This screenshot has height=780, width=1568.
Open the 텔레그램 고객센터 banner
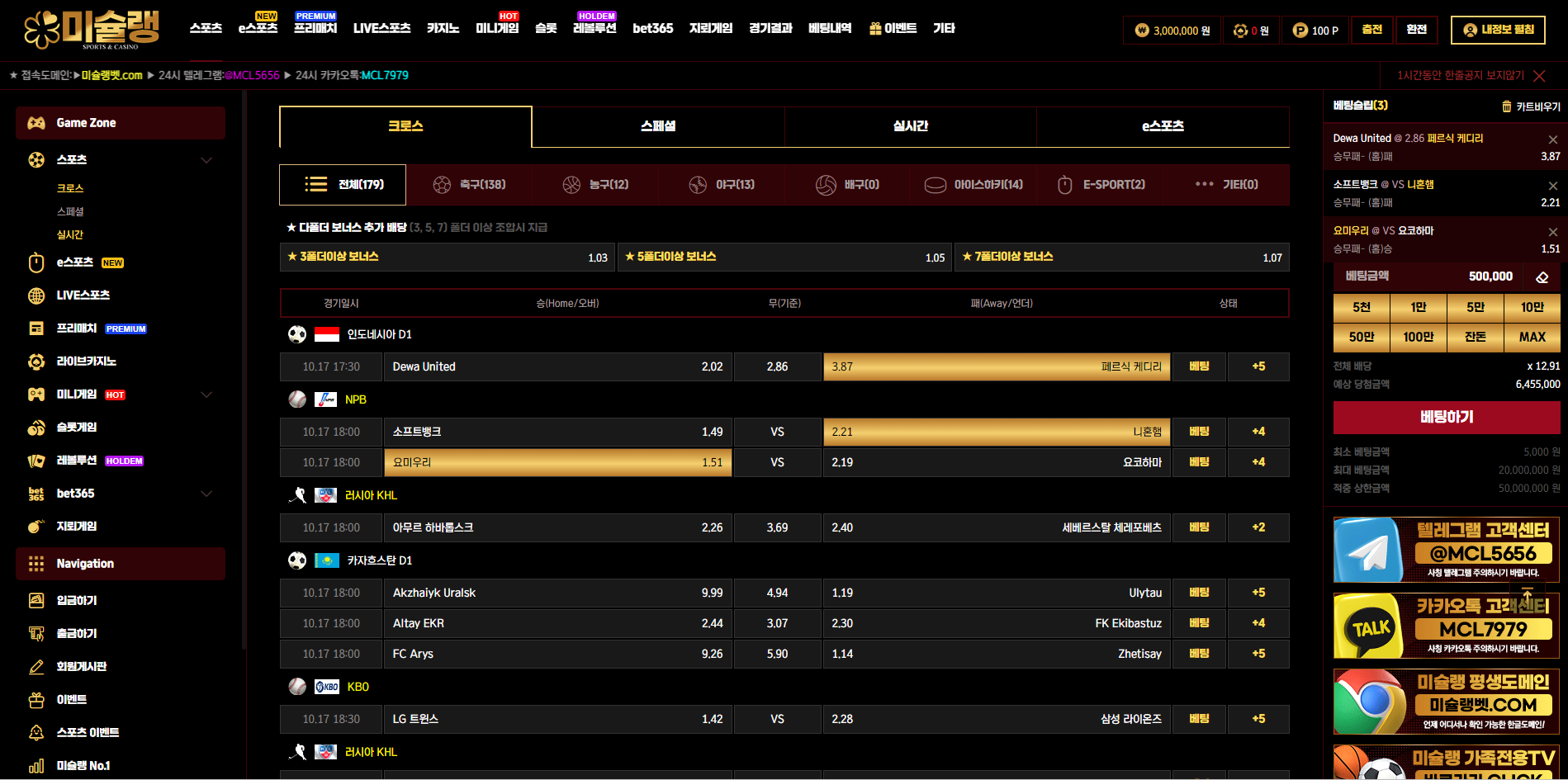point(1447,550)
